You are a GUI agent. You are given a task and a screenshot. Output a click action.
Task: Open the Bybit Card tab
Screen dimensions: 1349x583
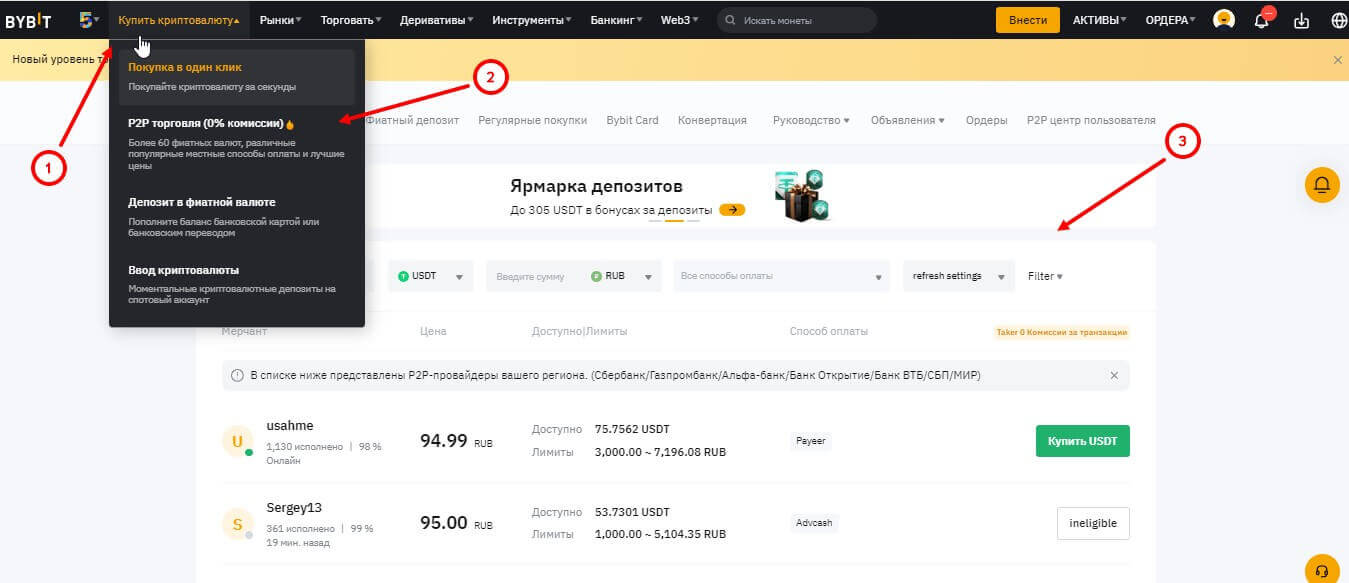(632, 120)
